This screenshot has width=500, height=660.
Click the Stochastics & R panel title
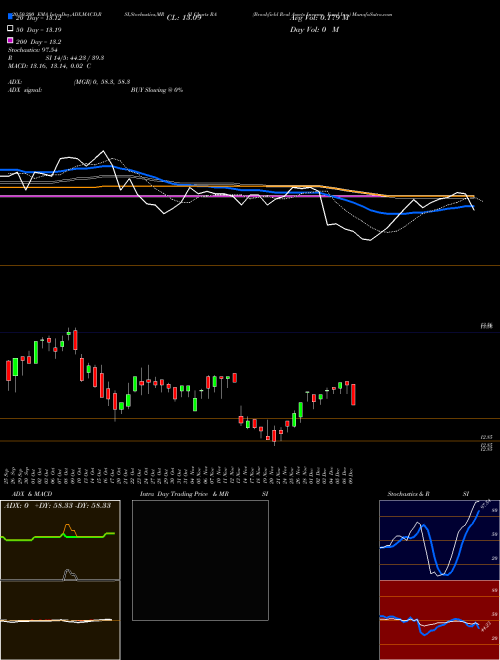click(x=408, y=494)
